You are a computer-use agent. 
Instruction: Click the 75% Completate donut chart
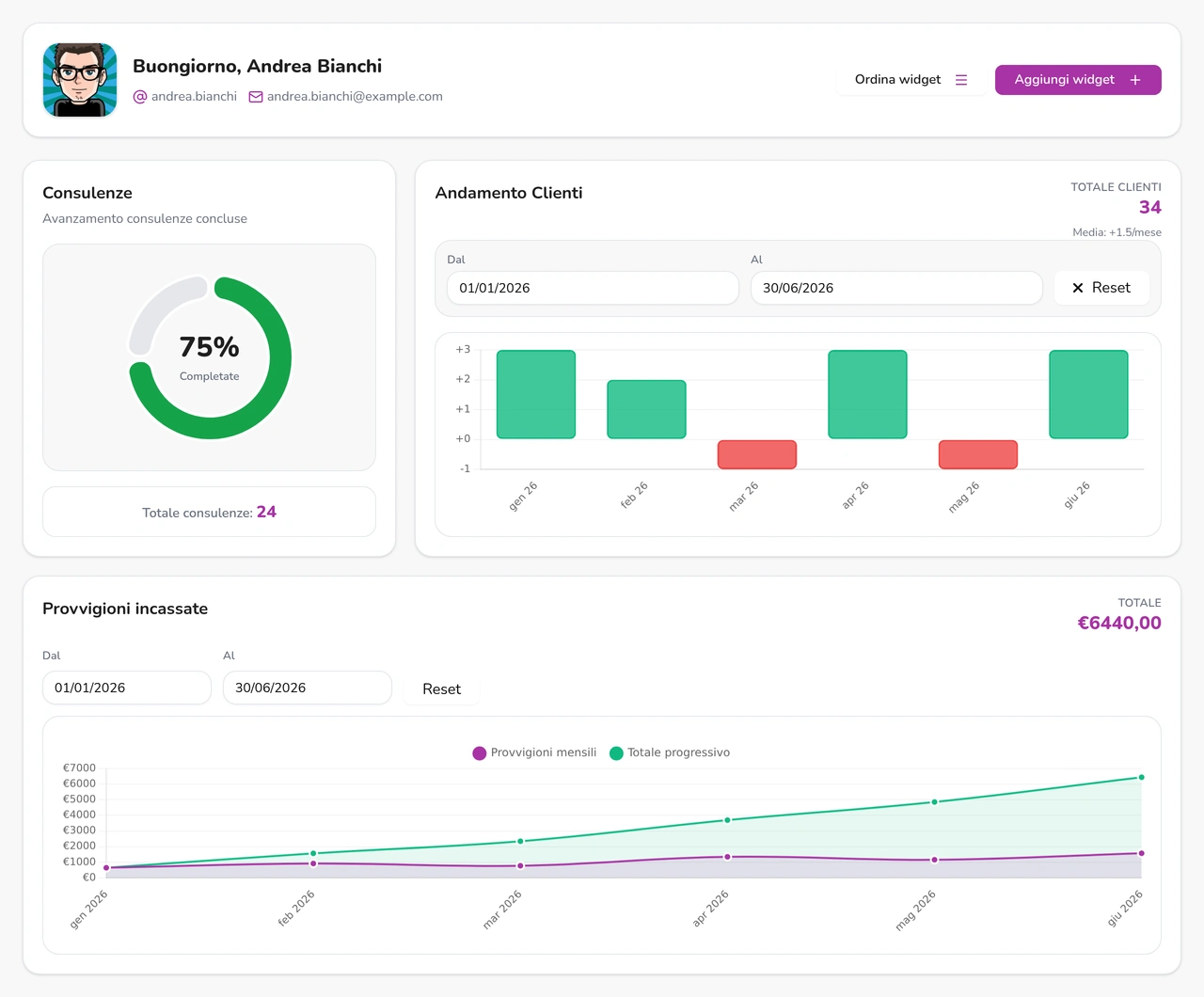(210, 357)
